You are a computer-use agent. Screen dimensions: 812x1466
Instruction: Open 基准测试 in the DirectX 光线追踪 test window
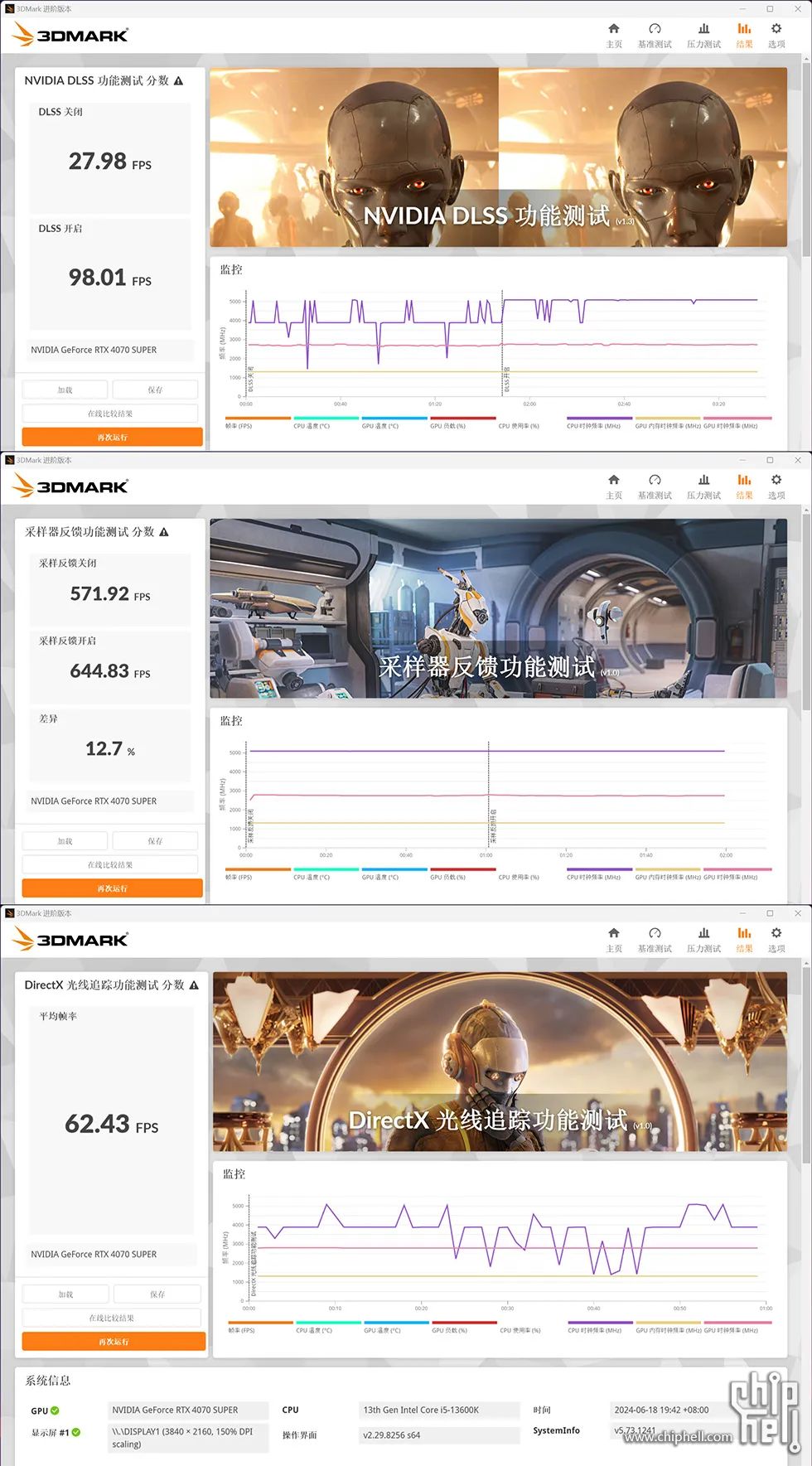click(655, 940)
